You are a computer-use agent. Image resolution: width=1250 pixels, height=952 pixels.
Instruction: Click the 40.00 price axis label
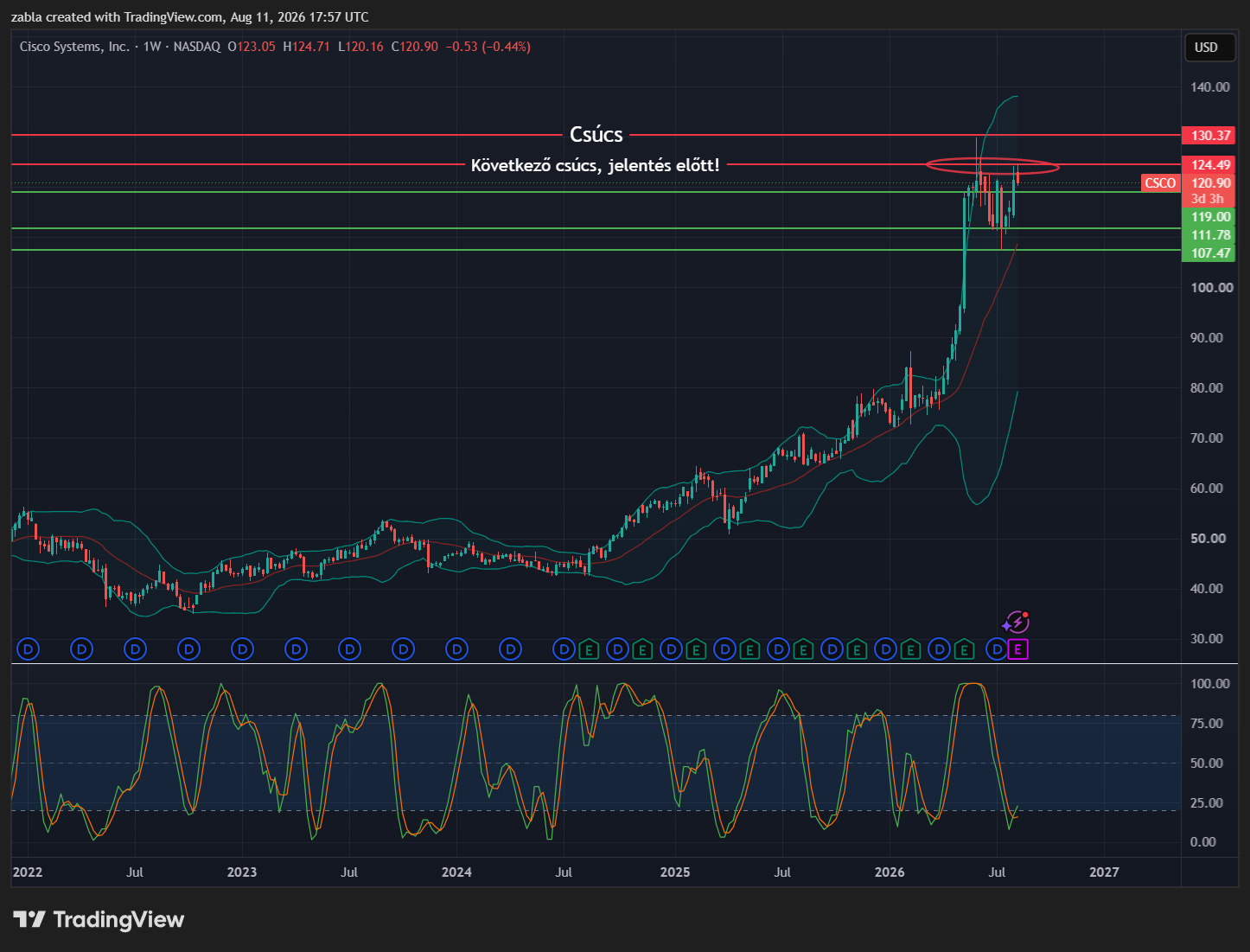click(1207, 588)
